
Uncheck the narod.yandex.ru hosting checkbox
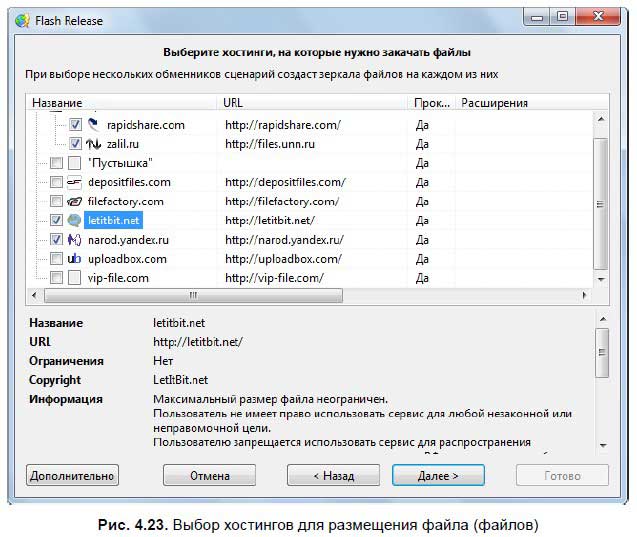pos(57,240)
